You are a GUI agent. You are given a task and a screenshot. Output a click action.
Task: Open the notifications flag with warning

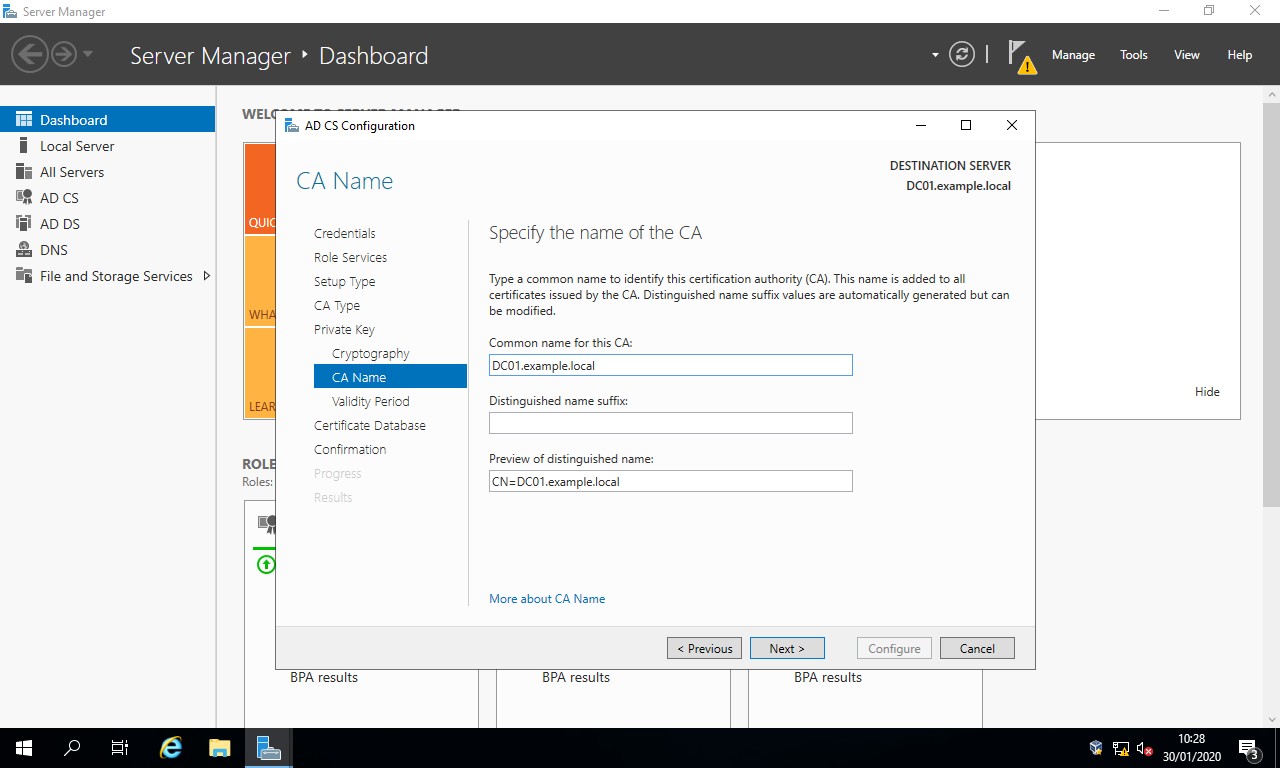(x=1021, y=57)
